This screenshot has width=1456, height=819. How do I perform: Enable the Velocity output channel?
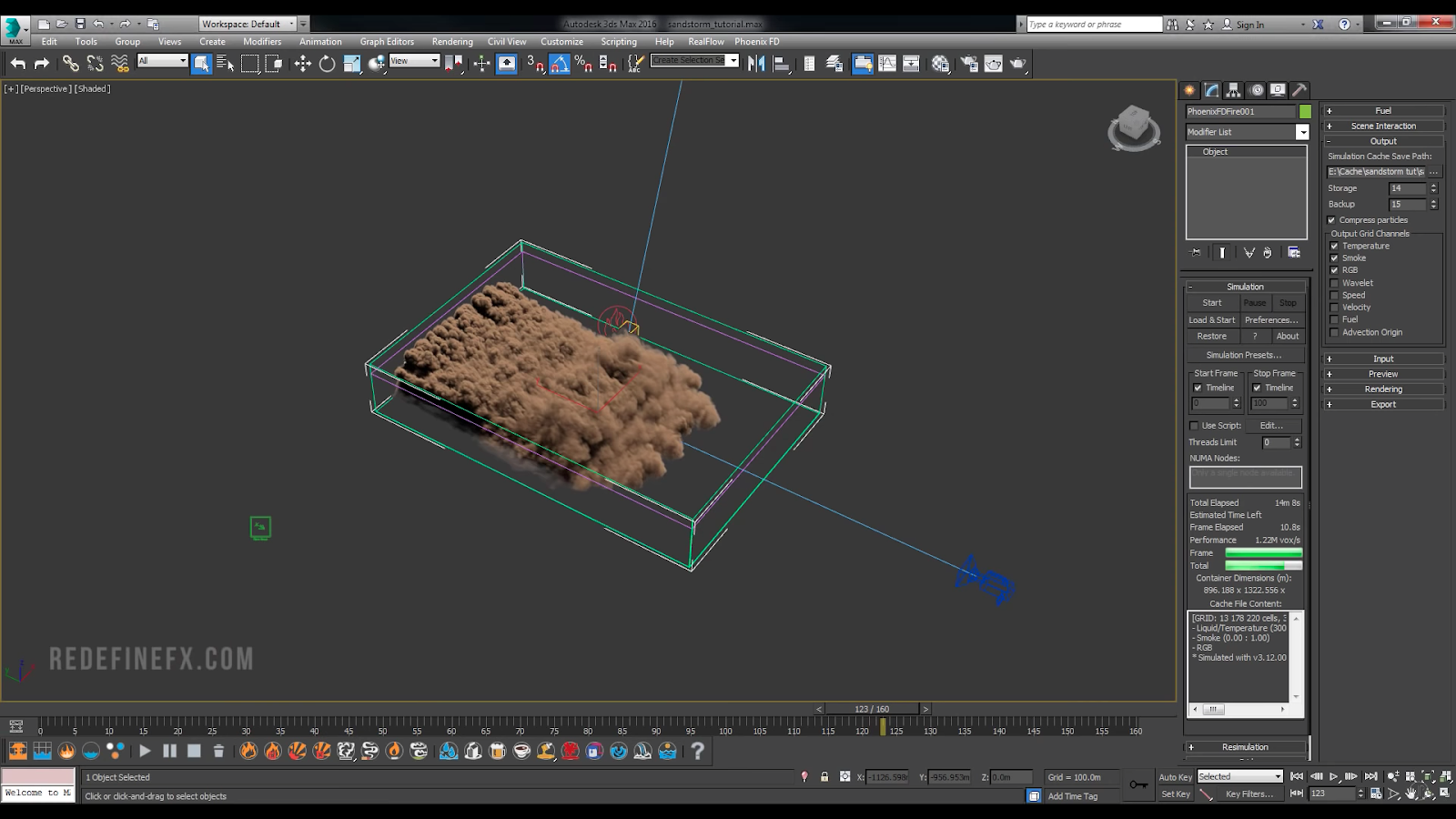[1335, 308]
